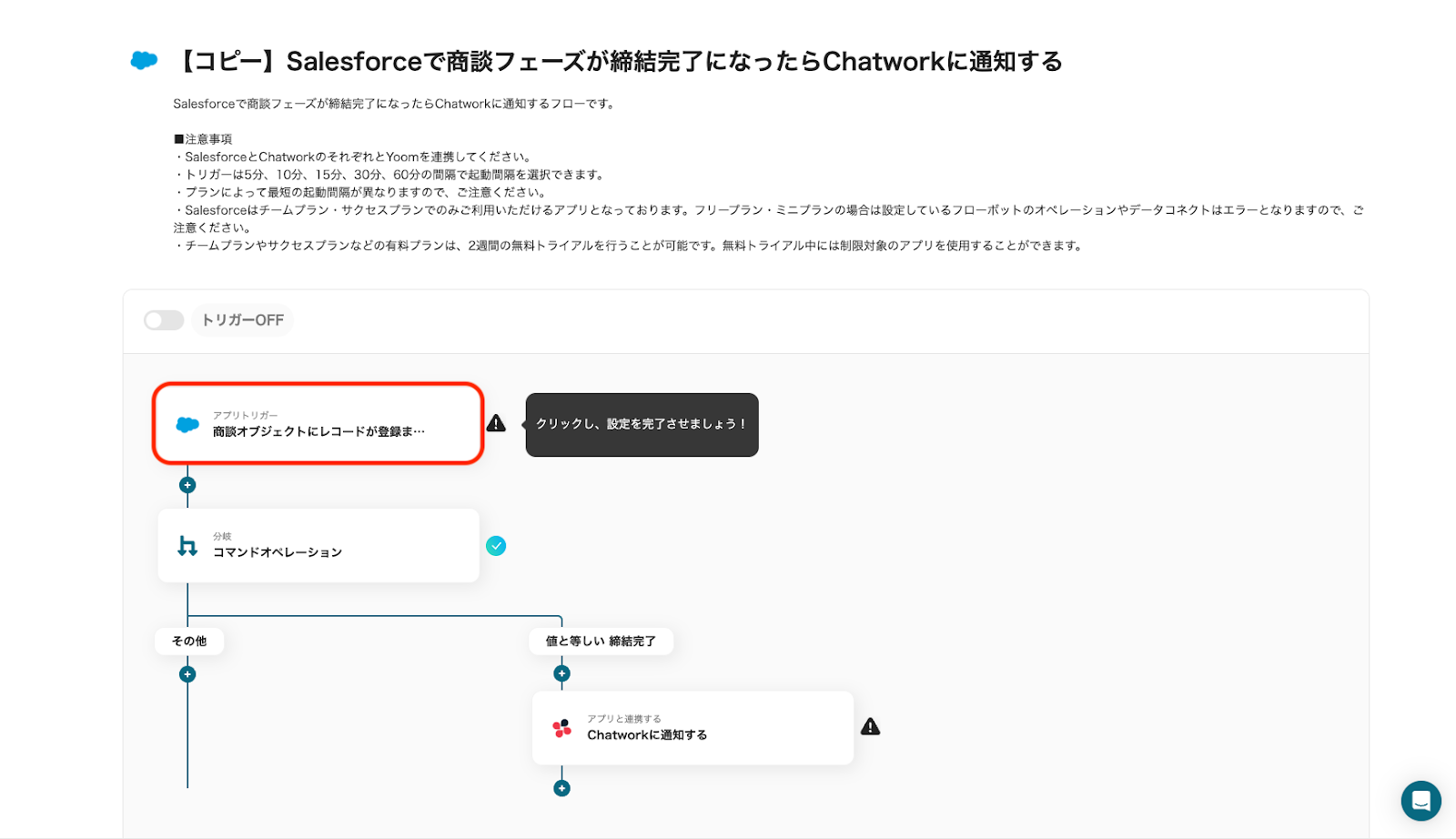Open the 商談オブジェクトにレコードが登録ま… trigger step

318,424
